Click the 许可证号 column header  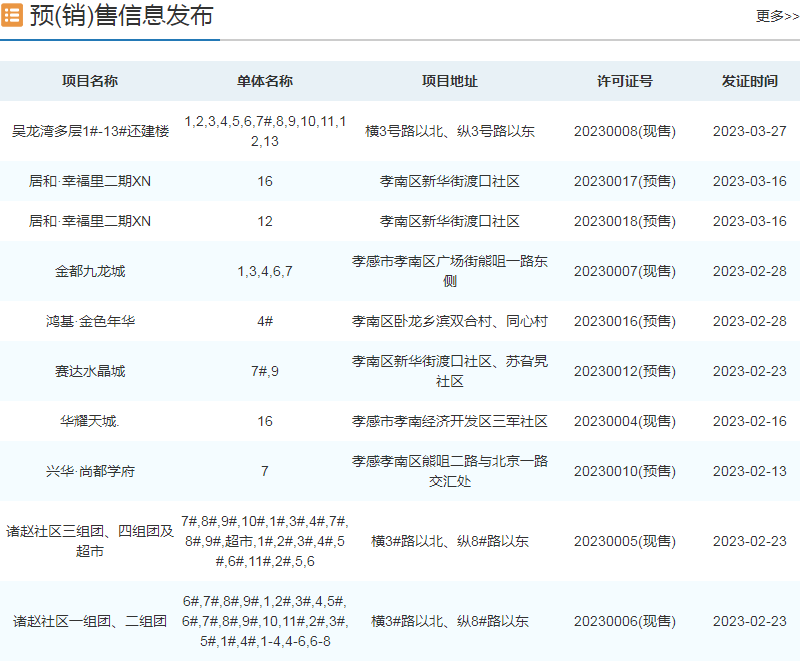(625, 81)
